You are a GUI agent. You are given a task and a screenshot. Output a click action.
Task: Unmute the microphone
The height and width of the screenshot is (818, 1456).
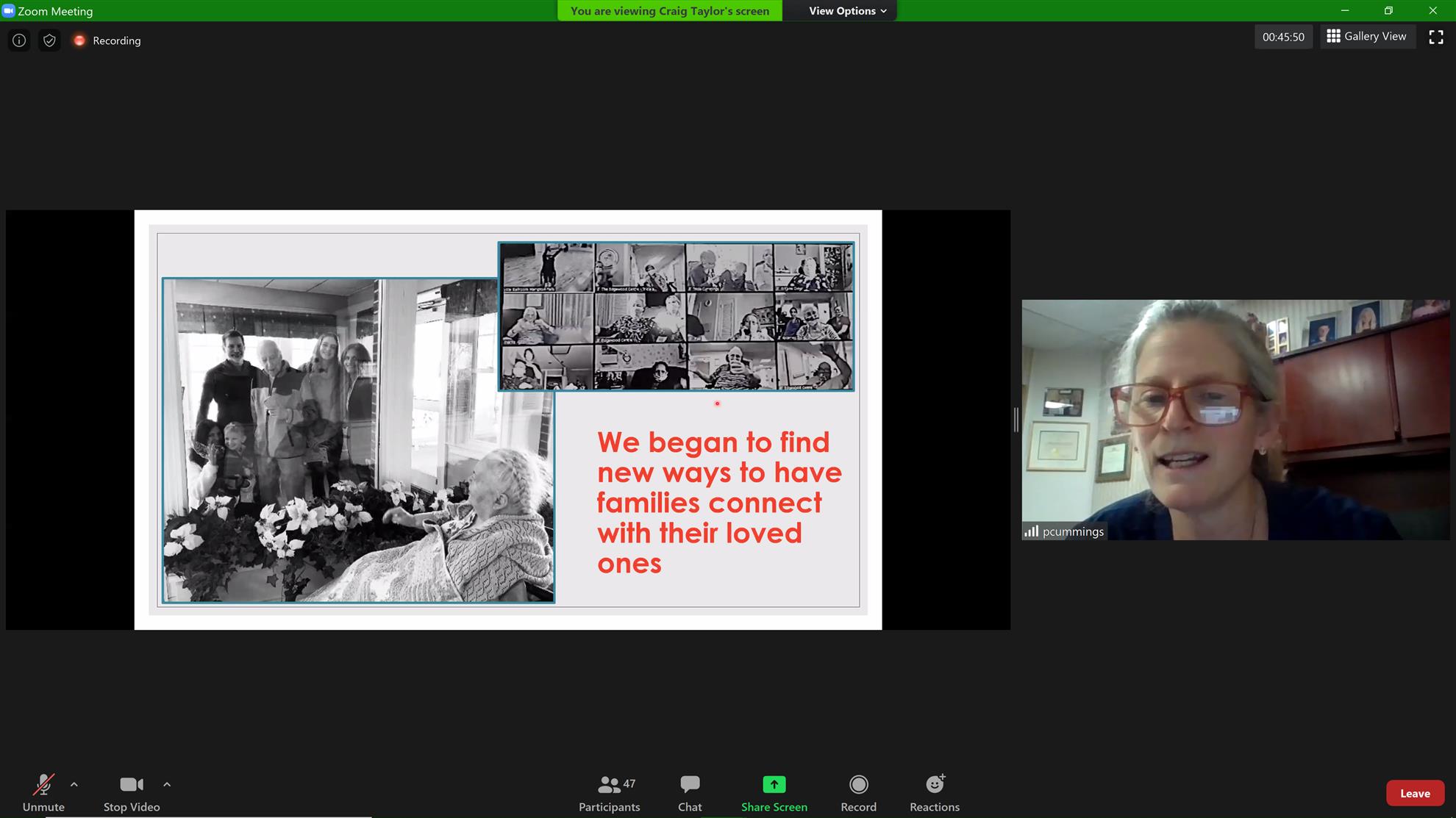point(43,793)
